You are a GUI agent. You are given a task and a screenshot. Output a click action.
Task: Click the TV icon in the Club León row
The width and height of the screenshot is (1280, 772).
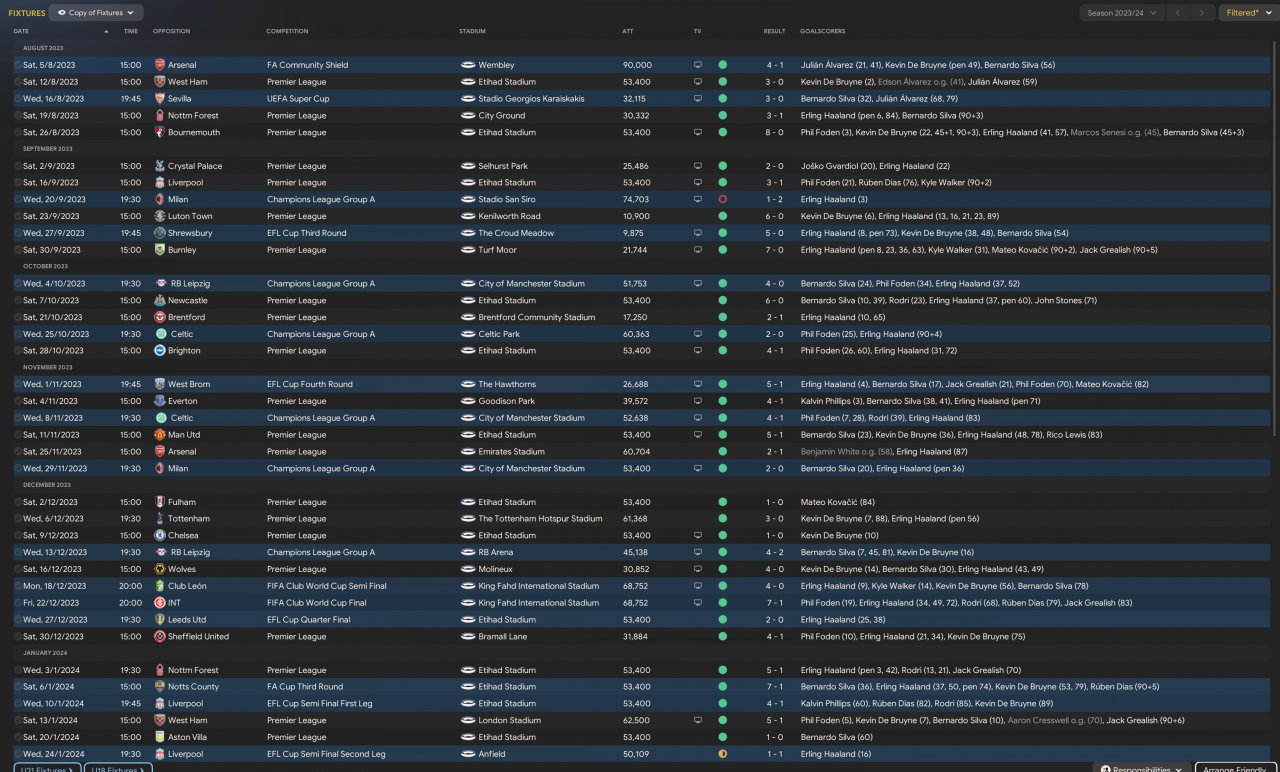[698, 586]
